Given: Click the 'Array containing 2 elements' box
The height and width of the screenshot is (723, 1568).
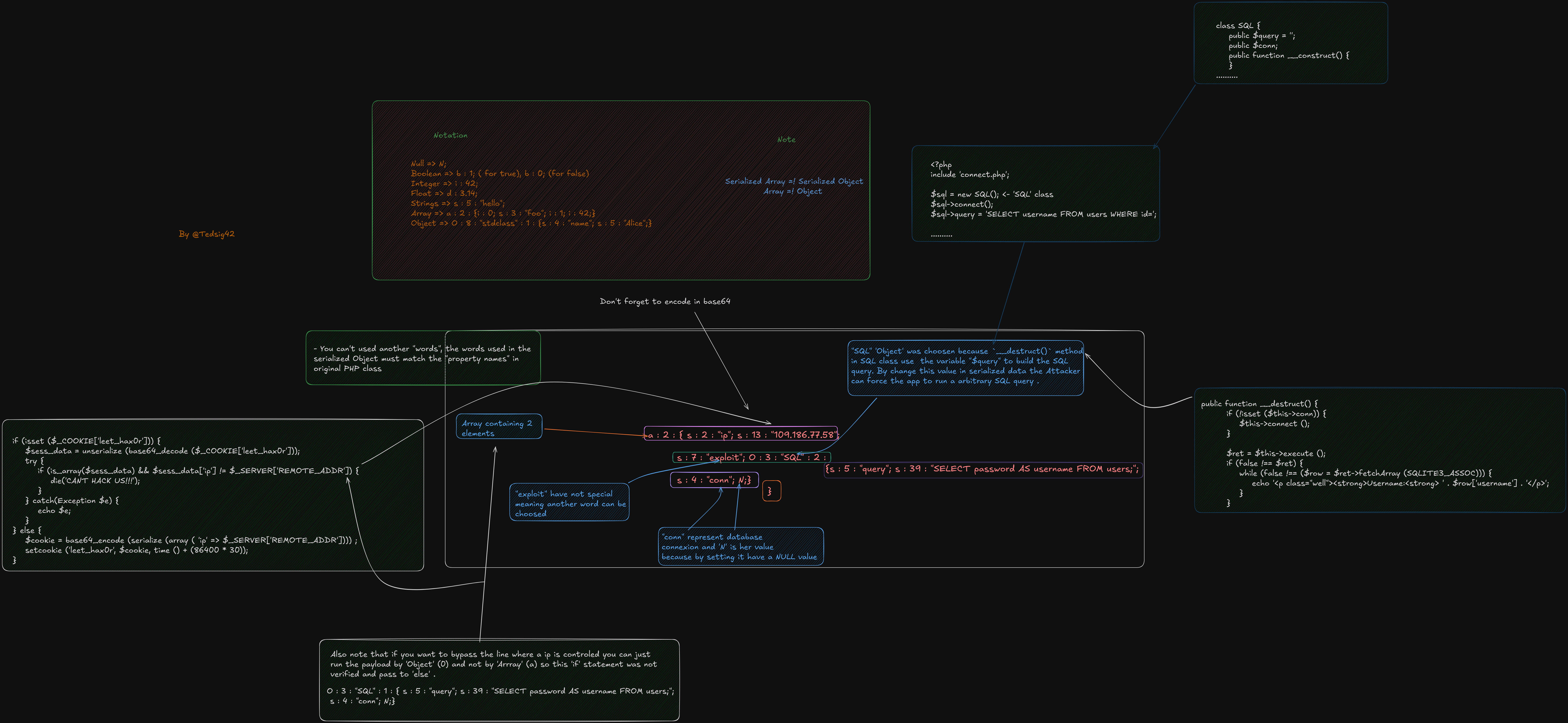Looking at the screenshot, I should [498, 427].
